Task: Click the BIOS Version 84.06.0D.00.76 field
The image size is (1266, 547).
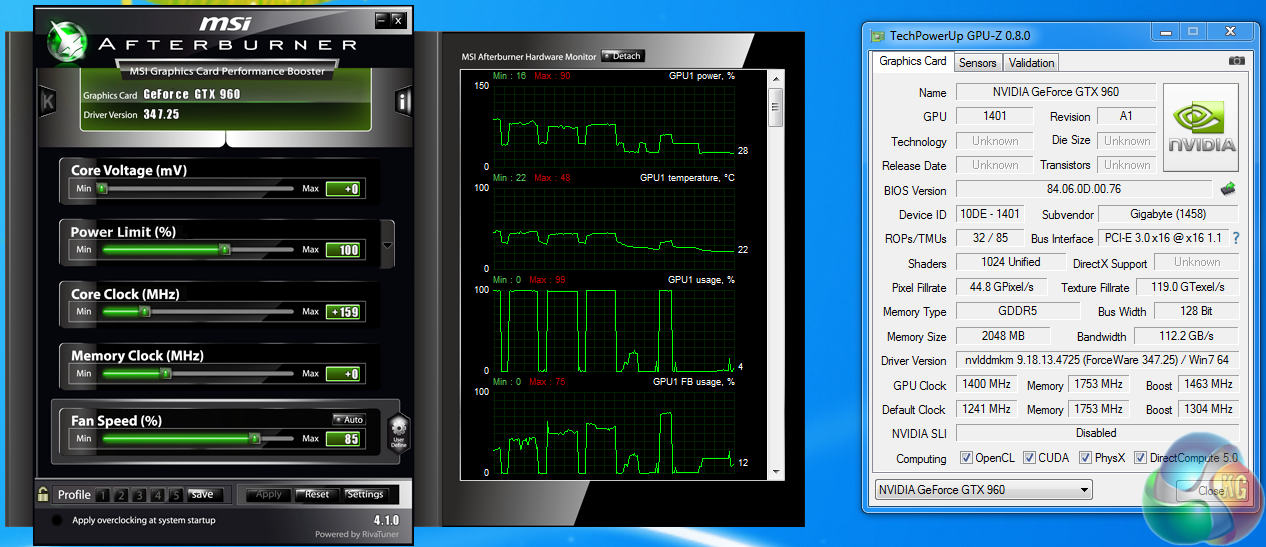Action: [1084, 189]
